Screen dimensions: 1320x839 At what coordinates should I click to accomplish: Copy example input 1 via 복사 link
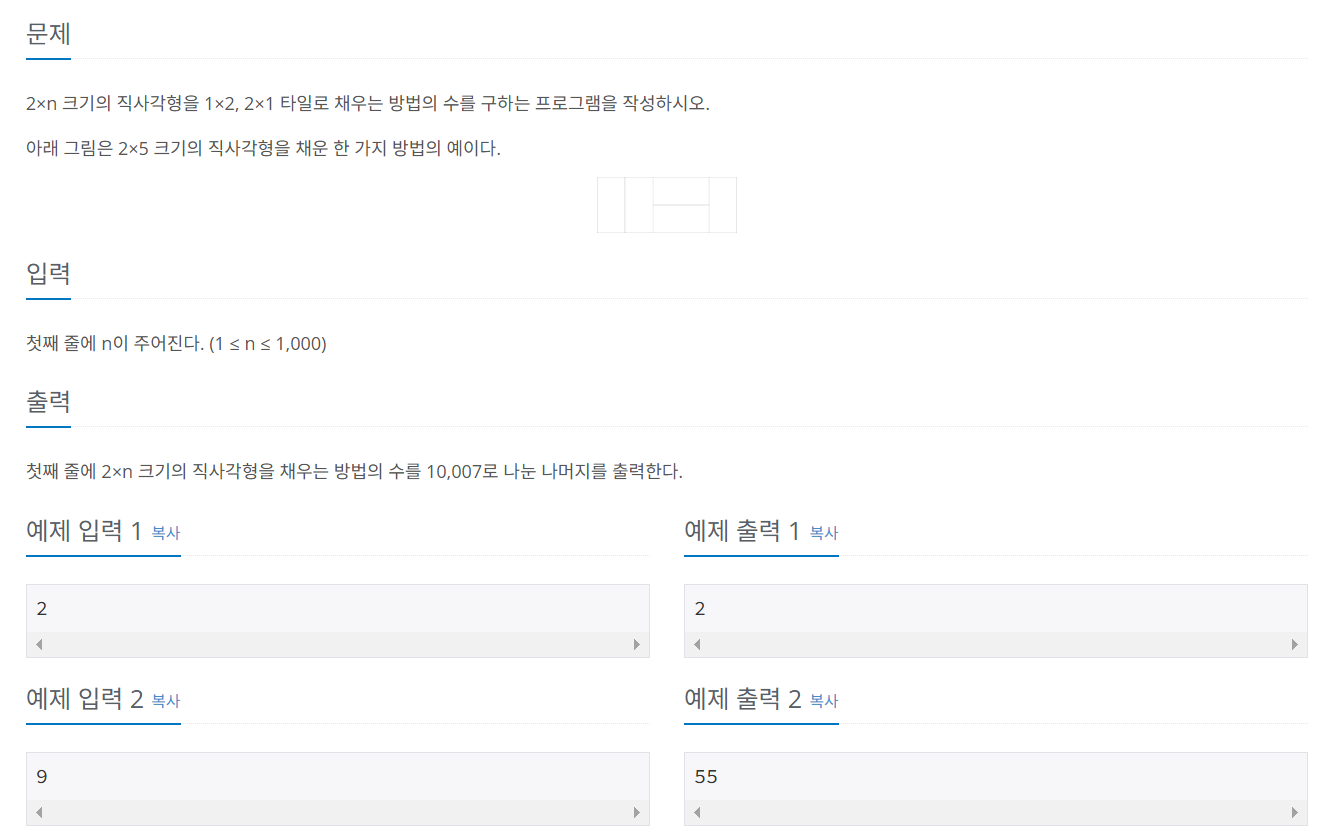(x=166, y=533)
